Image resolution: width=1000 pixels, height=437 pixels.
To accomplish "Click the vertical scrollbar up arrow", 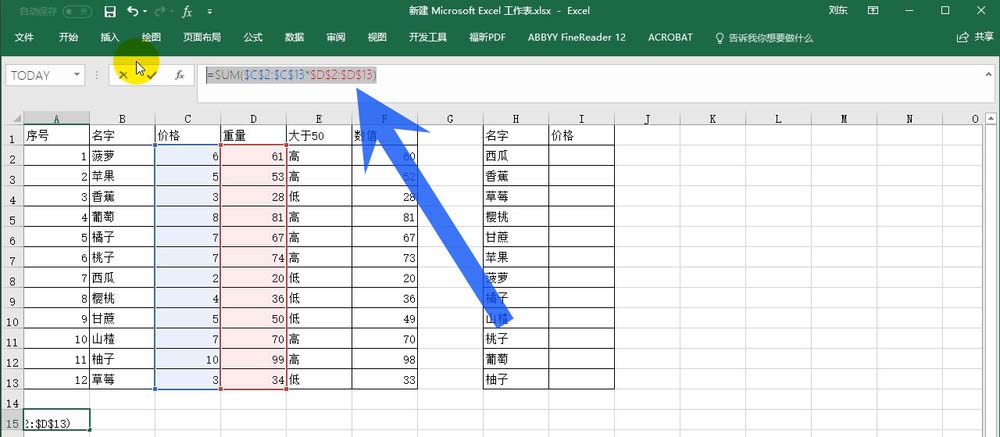I will [x=990, y=118].
